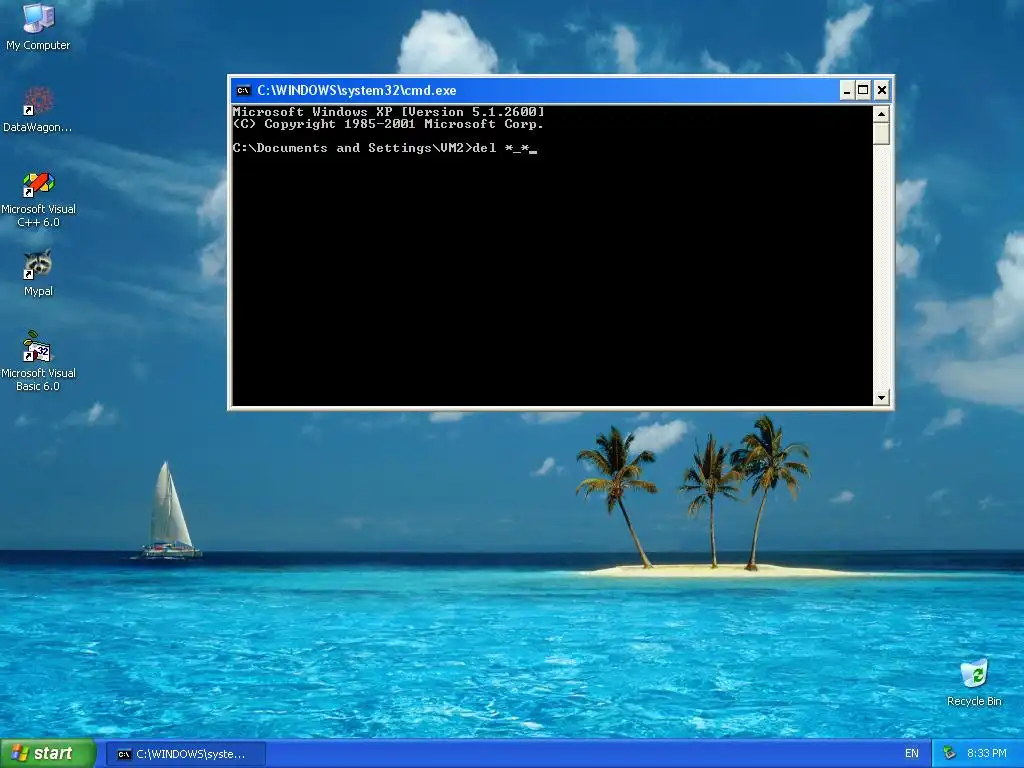Click the Copyright 1985-2001 Microsoft Corp. line

coord(388,124)
